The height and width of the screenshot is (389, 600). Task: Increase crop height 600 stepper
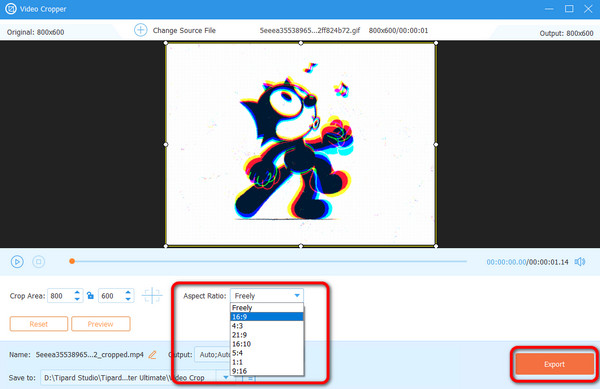tap(128, 292)
